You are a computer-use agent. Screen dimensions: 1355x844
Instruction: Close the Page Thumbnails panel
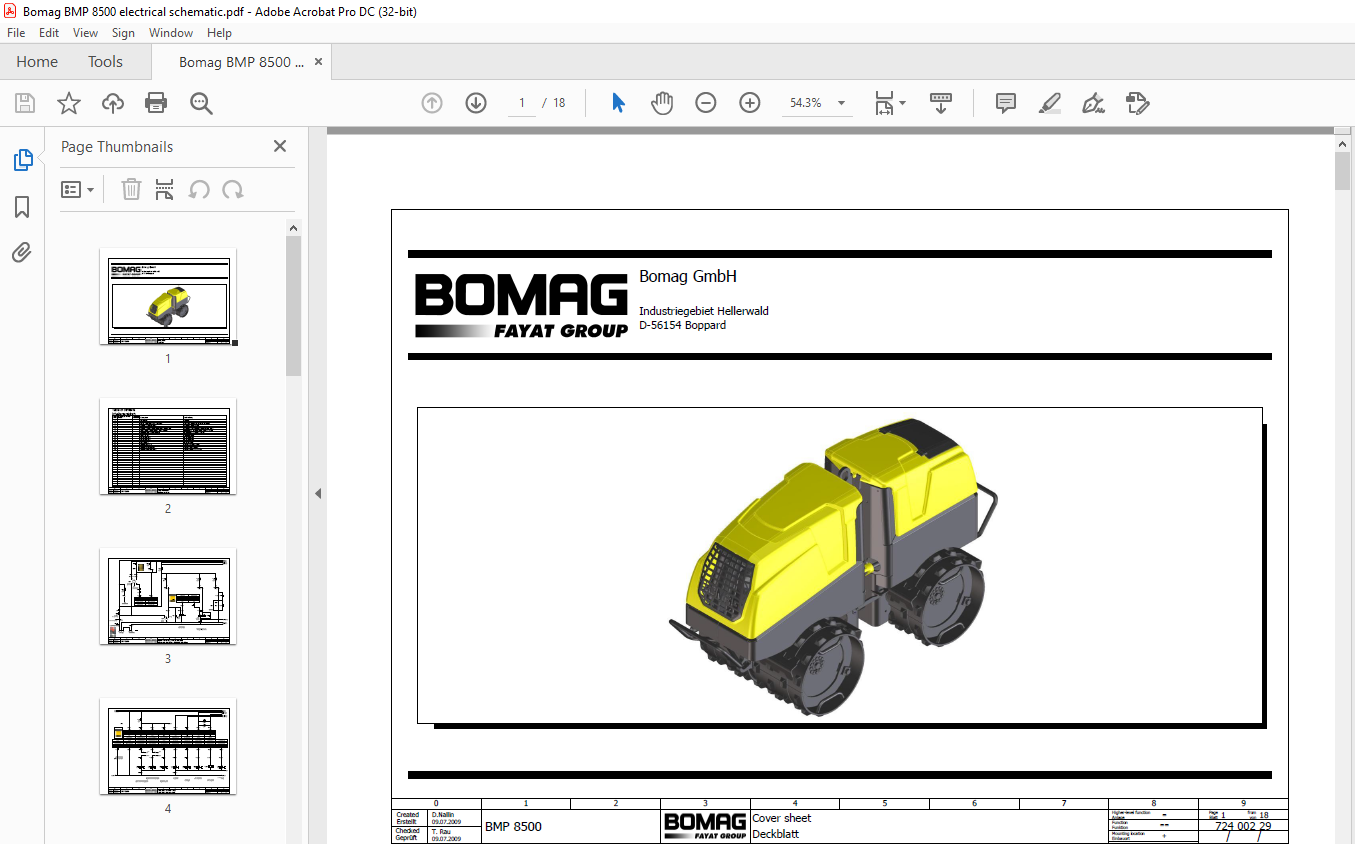click(x=280, y=146)
